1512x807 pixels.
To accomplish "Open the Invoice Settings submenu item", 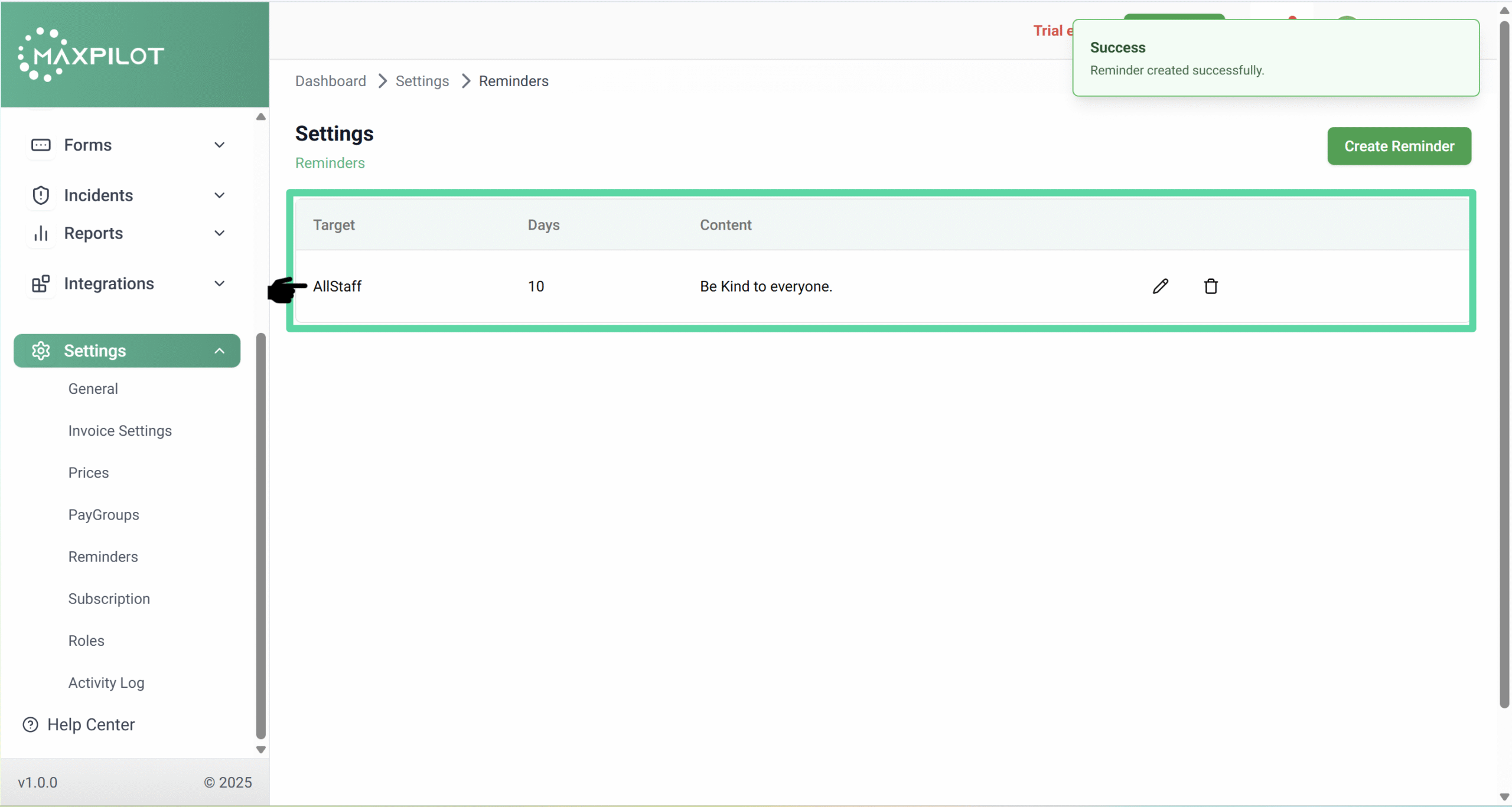I will (x=120, y=431).
